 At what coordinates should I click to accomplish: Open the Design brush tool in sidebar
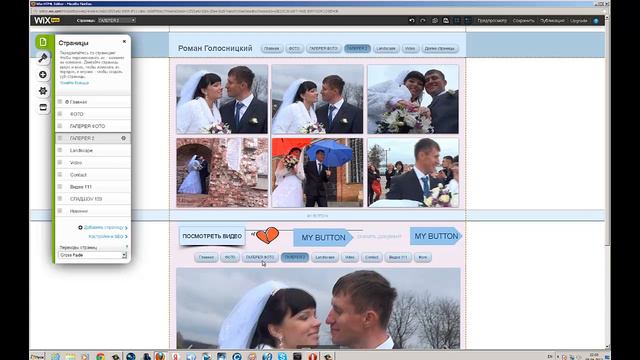[x=43, y=58]
